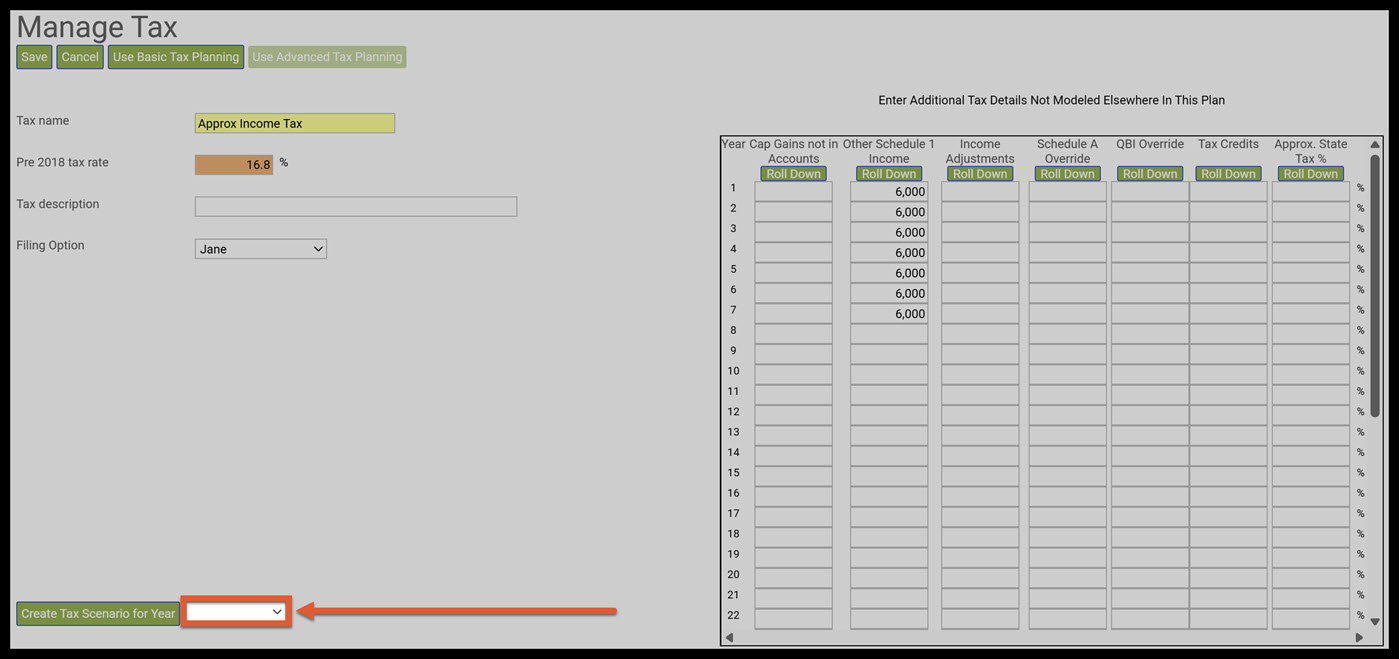Click table scrollbar up arrow
This screenshot has width=1400, height=659.
pyautogui.click(x=1375, y=145)
